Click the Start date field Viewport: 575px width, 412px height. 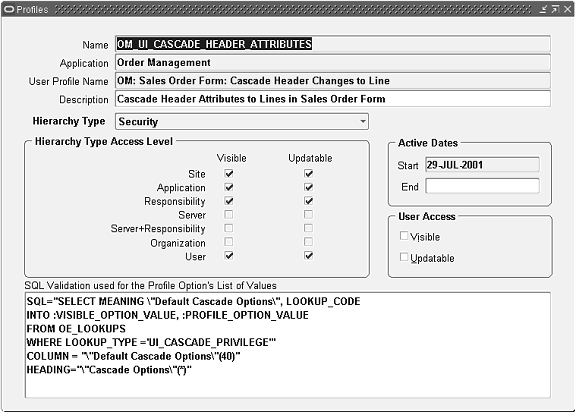(482, 165)
